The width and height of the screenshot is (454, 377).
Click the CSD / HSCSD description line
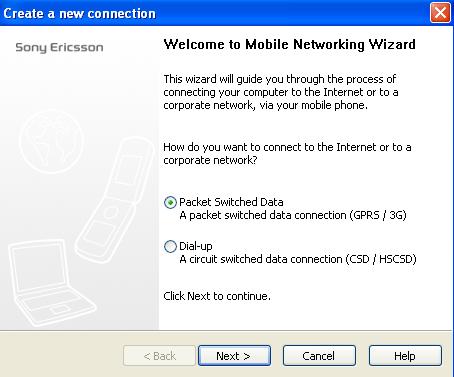pyautogui.click(x=298, y=259)
